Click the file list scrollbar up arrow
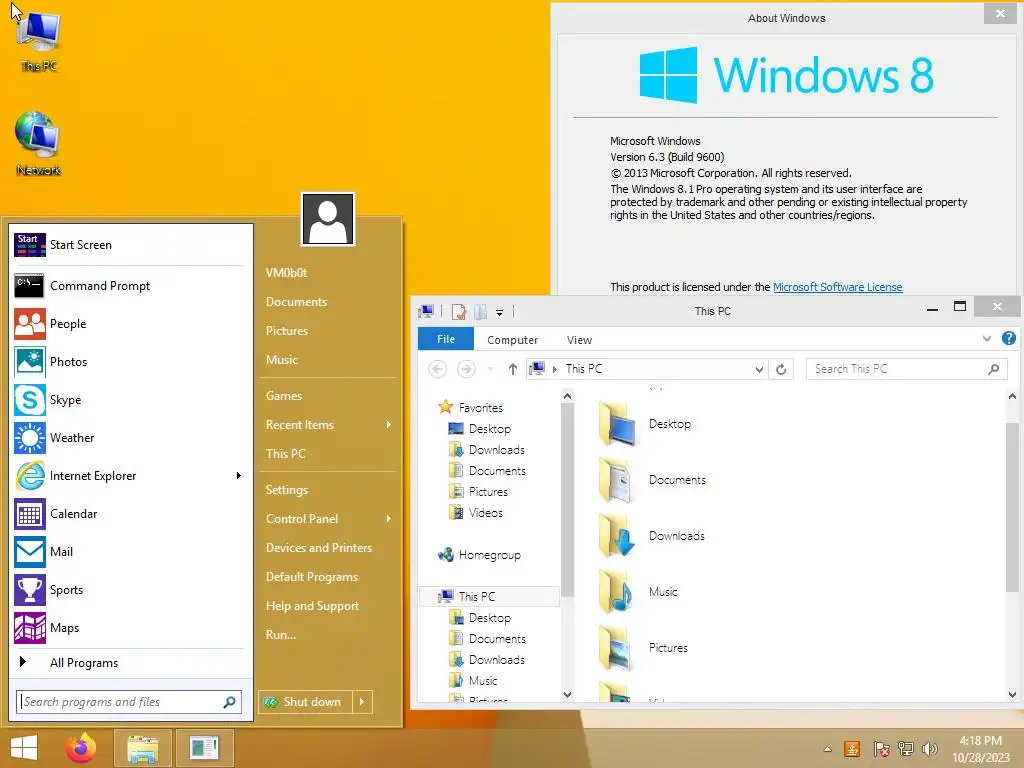This screenshot has width=1024, height=768. 1012,396
